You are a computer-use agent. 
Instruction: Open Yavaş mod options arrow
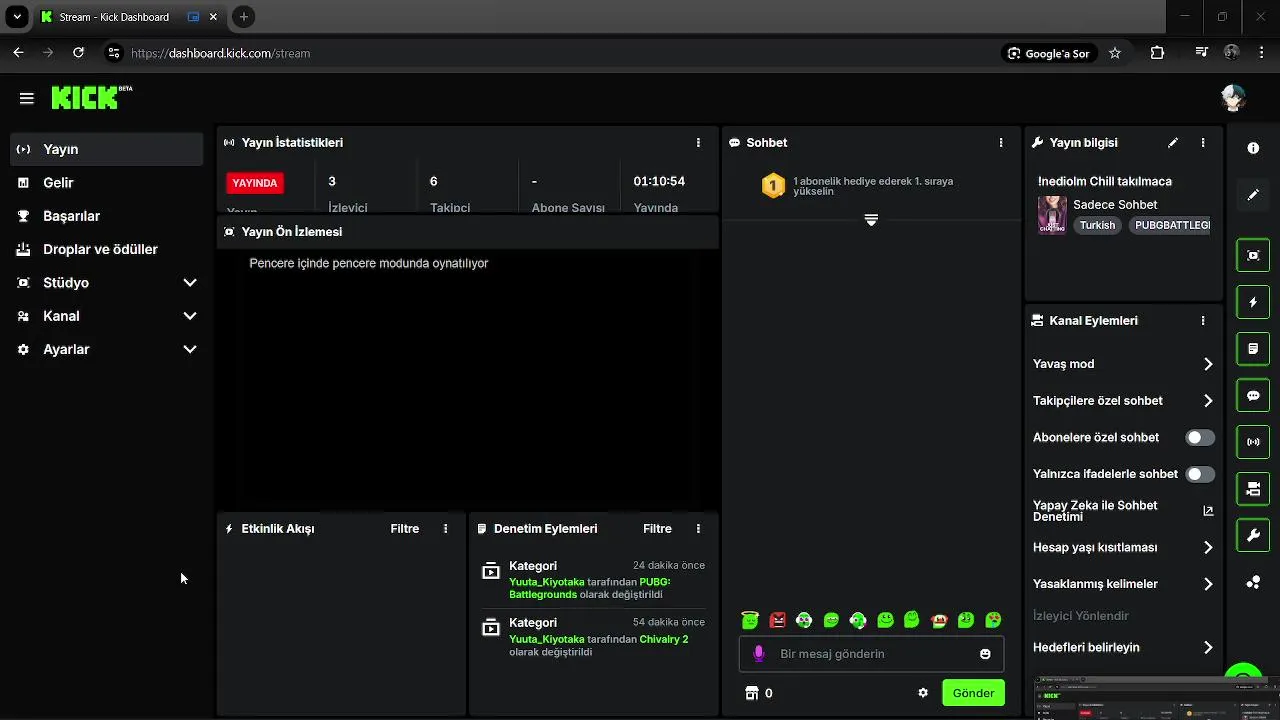click(1208, 364)
